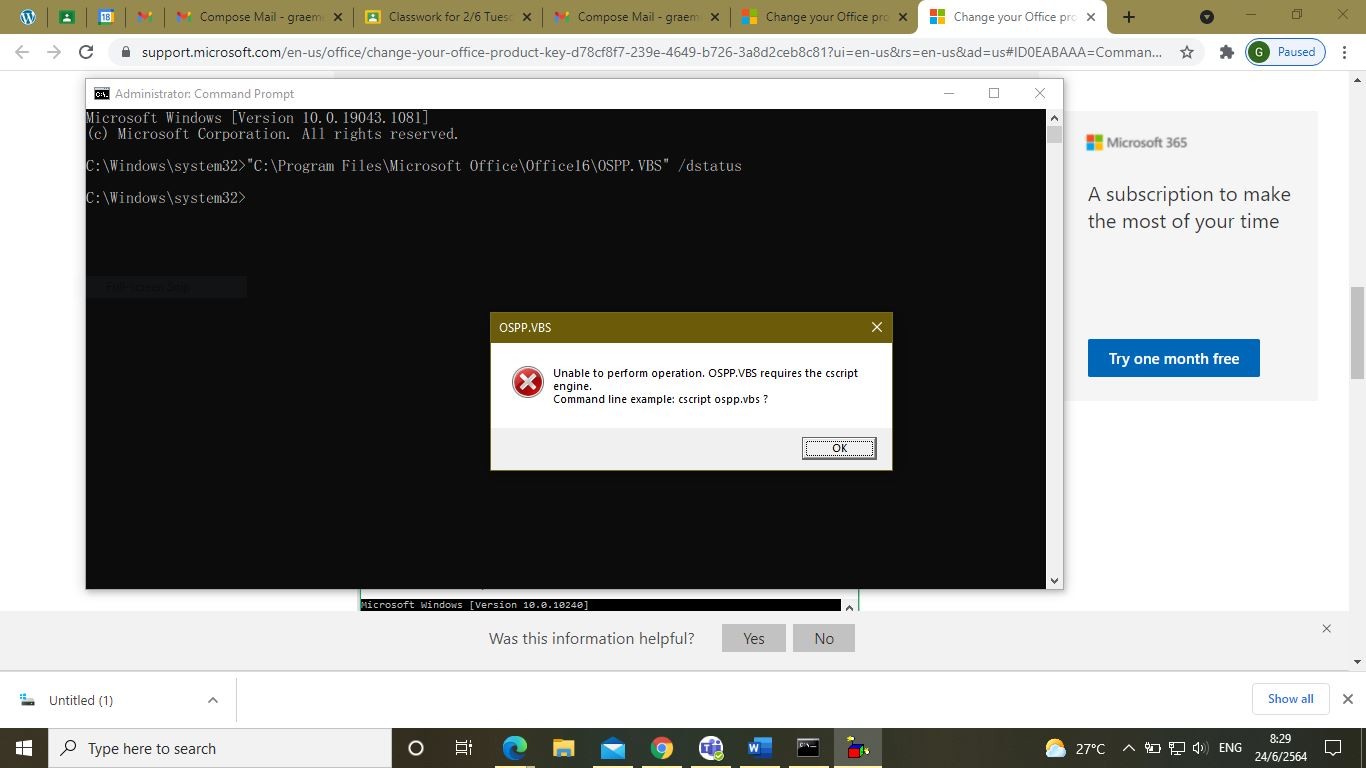This screenshot has width=1366, height=768.
Task: Answer No to helpful feedback
Action: (824, 638)
